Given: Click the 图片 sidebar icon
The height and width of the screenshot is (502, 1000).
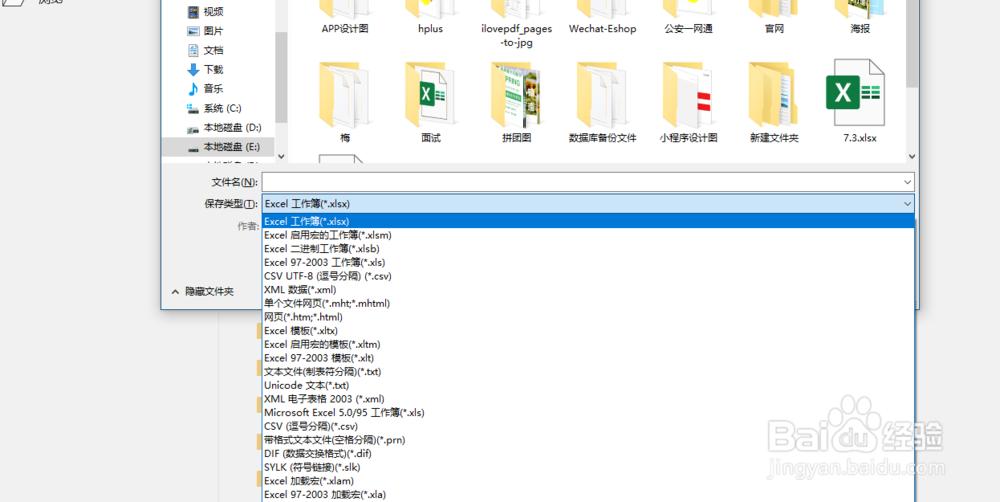Looking at the screenshot, I should [x=193, y=31].
